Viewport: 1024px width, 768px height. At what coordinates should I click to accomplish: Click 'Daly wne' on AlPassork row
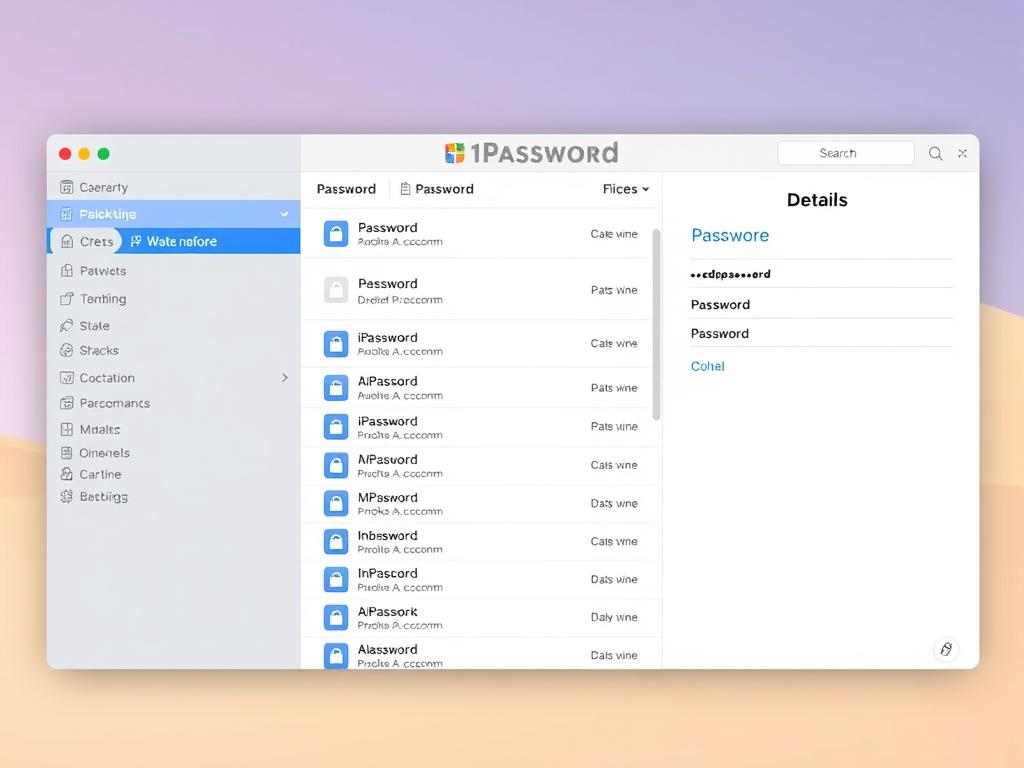pyautogui.click(x=614, y=617)
